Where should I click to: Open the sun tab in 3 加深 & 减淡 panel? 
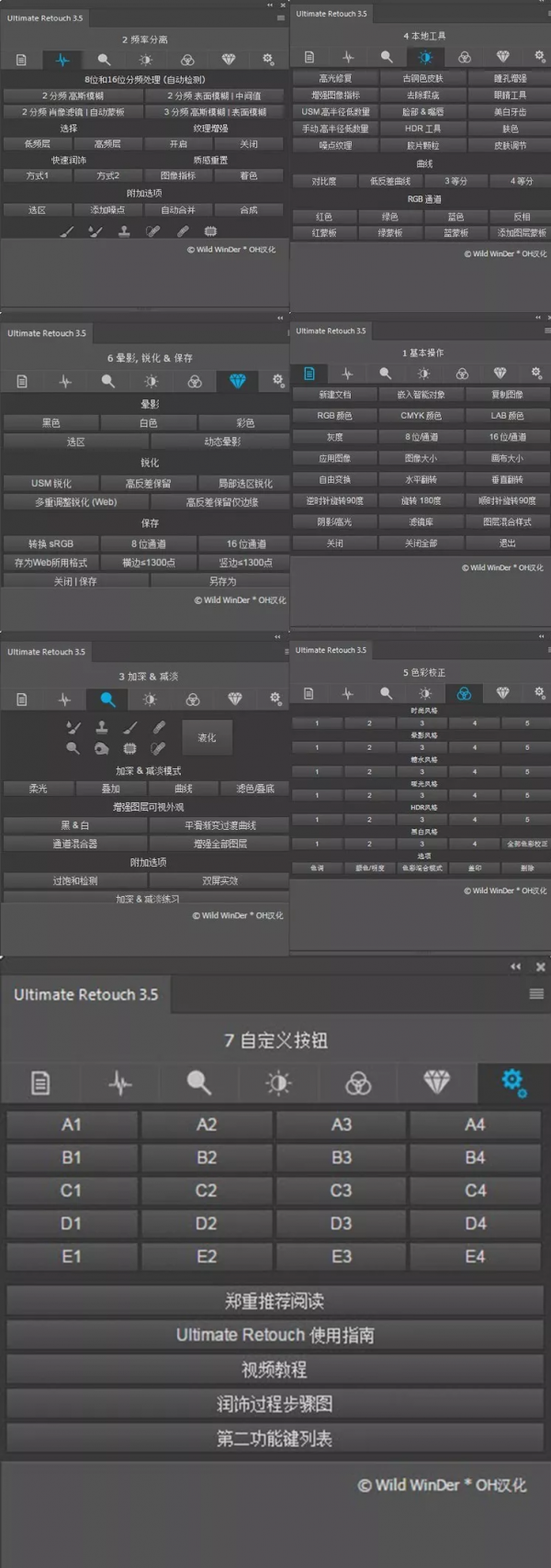pyautogui.click(x=150, y=700)
